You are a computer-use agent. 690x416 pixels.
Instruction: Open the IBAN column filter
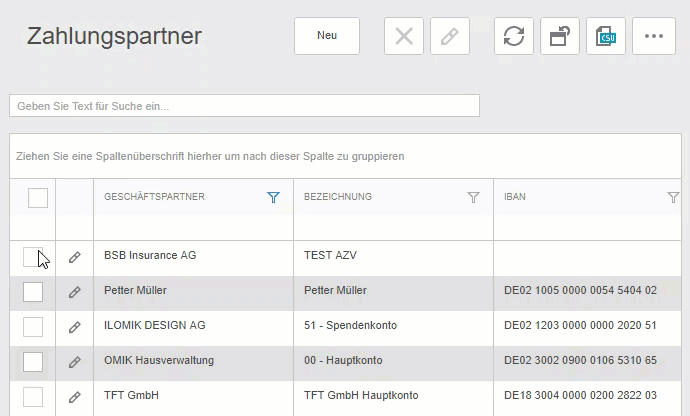(x=673, y=198)
